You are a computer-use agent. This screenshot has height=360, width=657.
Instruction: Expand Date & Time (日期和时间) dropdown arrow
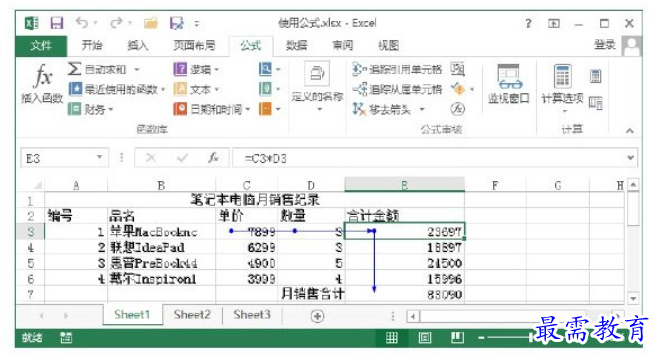pos(248,109)
